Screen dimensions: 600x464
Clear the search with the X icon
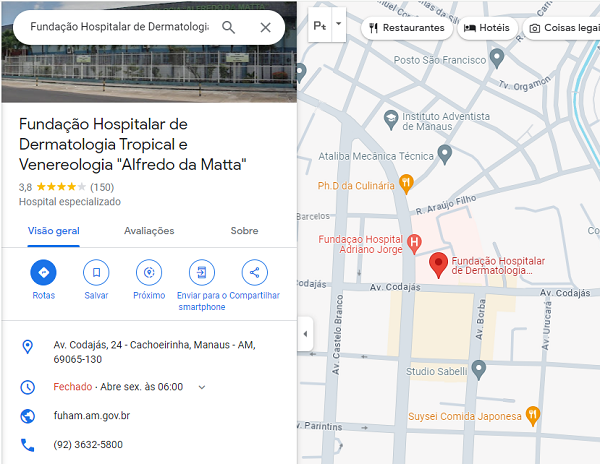pyautogui.click(x=266, y=28)
